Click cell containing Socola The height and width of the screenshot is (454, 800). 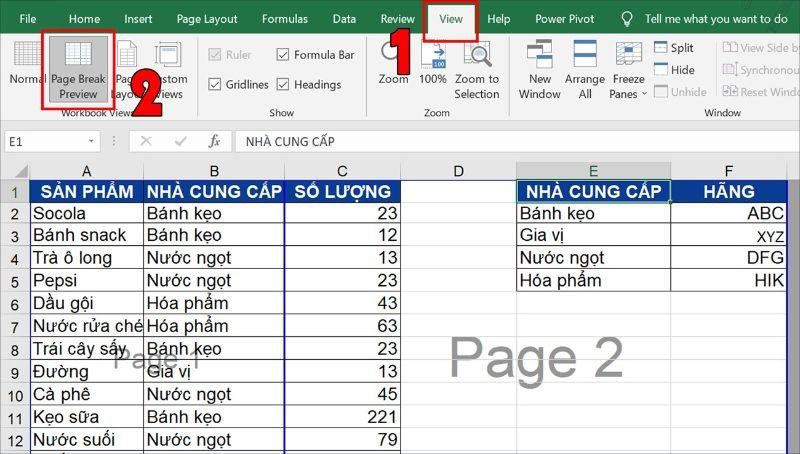[x=87, y=213]
